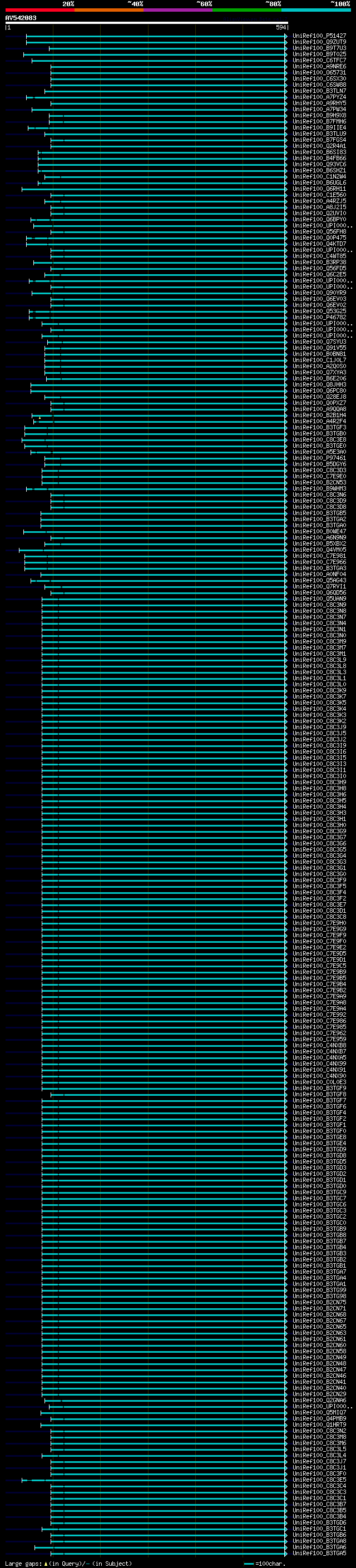Click the UniRef100_B9H9X8 label

(x=319, y=116)
